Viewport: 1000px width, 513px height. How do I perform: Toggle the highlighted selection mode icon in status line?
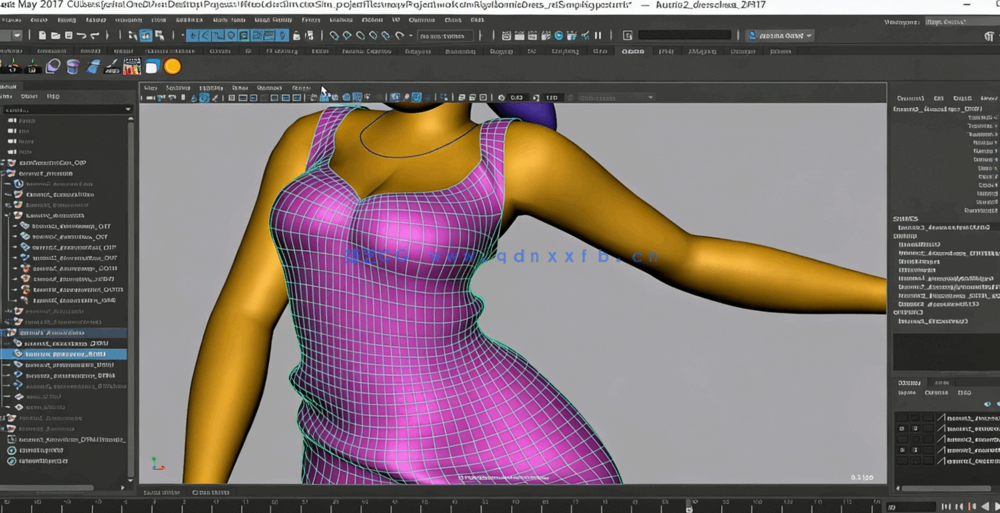pyautogui.click(x=146, y=36)
